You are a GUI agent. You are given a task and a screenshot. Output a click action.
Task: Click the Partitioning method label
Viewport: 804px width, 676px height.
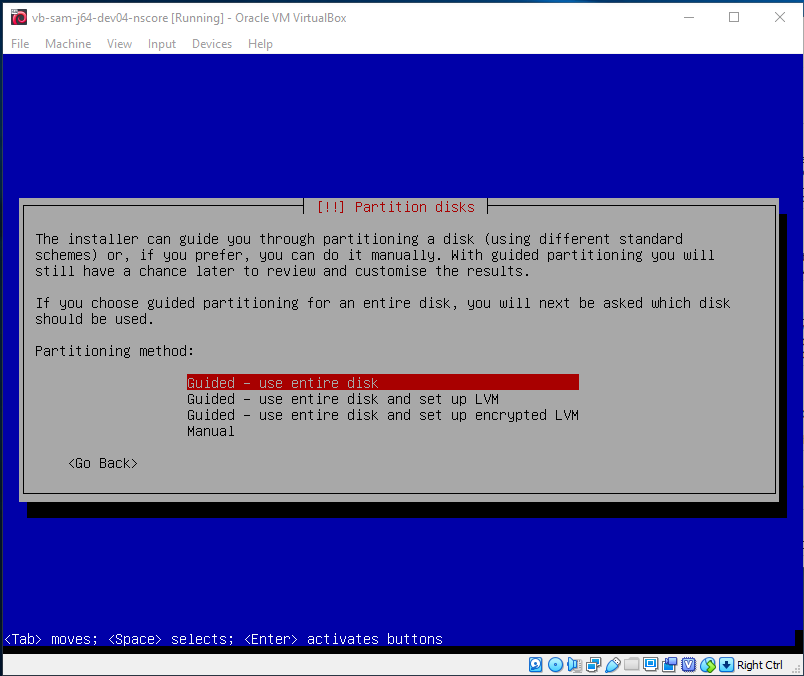click(x=114, y=351)
